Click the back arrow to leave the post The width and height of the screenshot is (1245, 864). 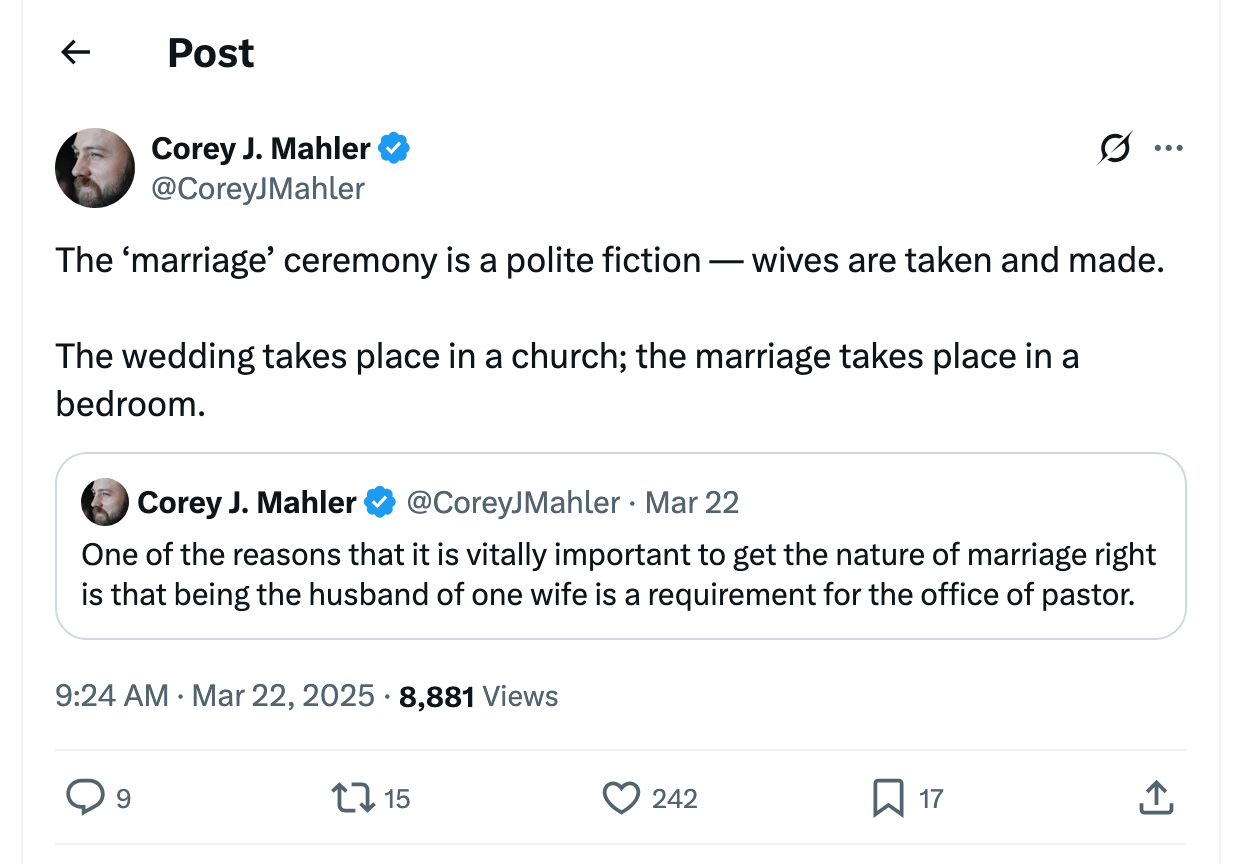coord(75,52)
